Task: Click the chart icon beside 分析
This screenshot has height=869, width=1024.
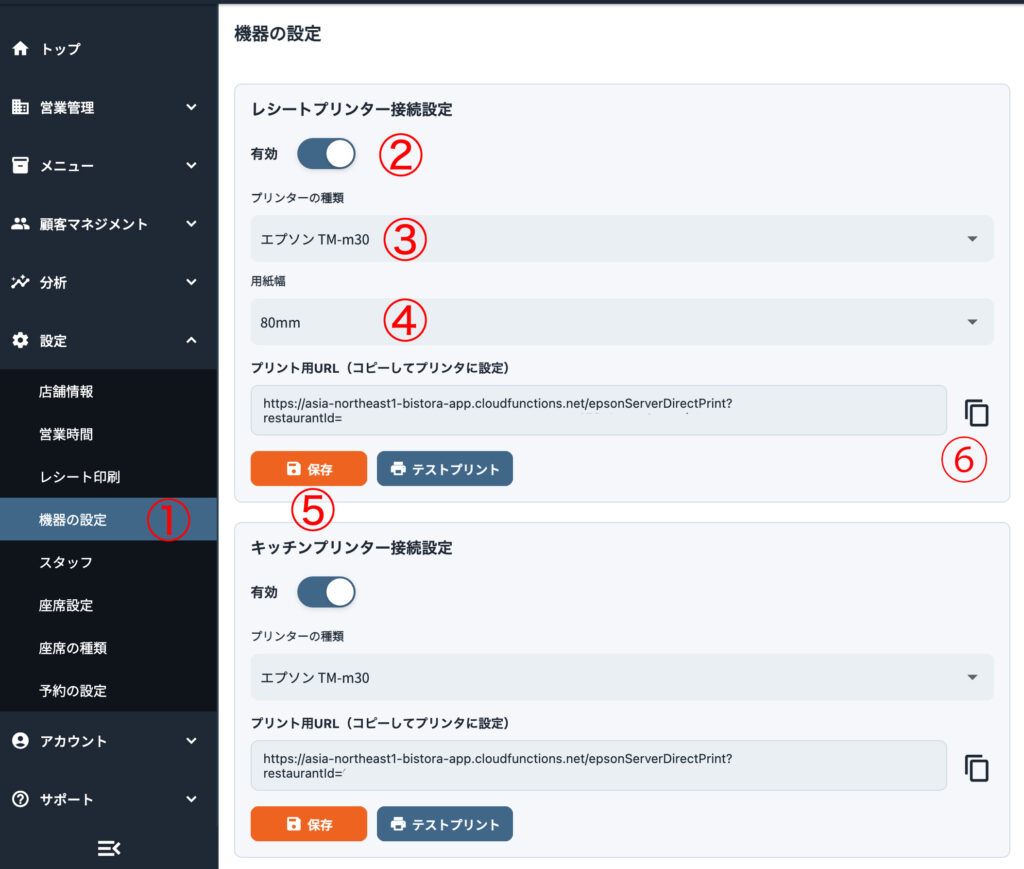Action: [x=20, y=283]
